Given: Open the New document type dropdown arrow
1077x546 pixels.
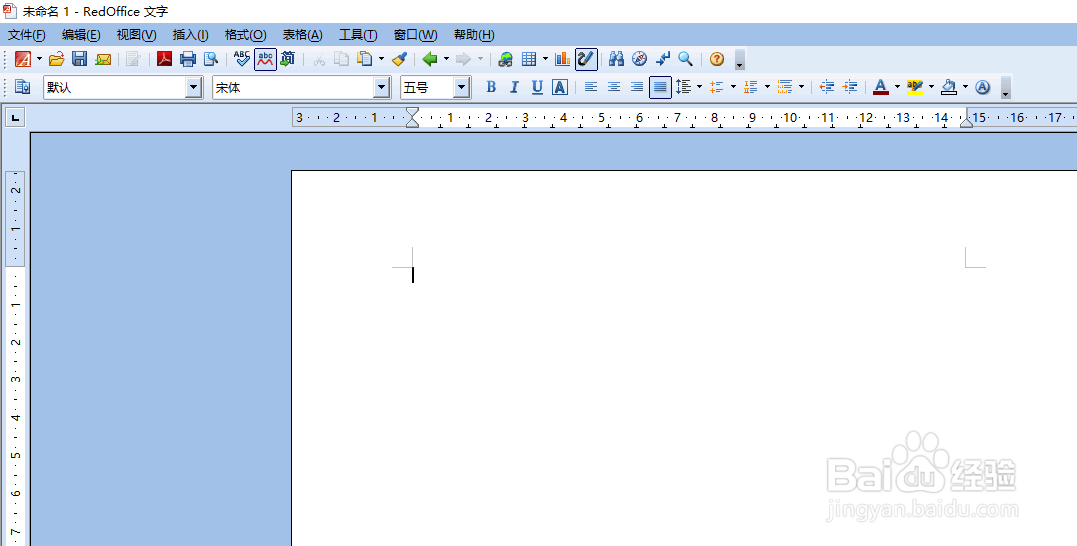Looking at the screenshot, I should (x=39, y=59).
